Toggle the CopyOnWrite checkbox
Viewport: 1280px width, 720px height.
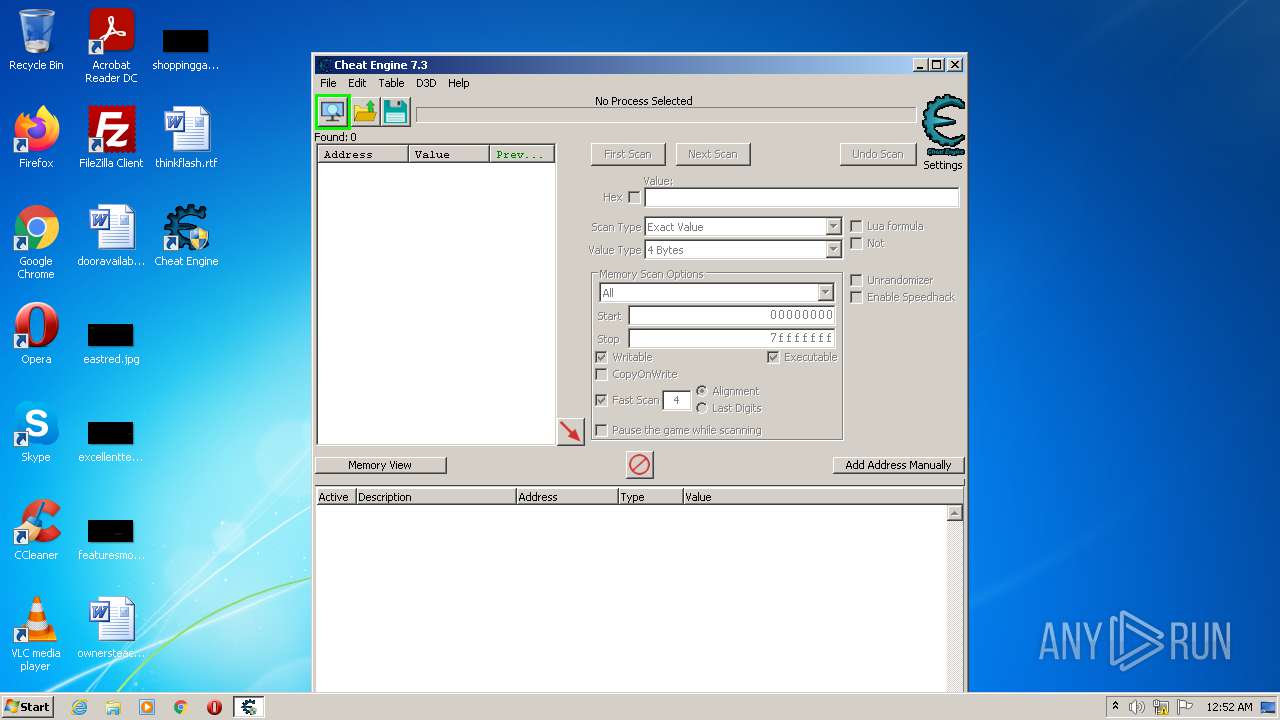point(601,374)
